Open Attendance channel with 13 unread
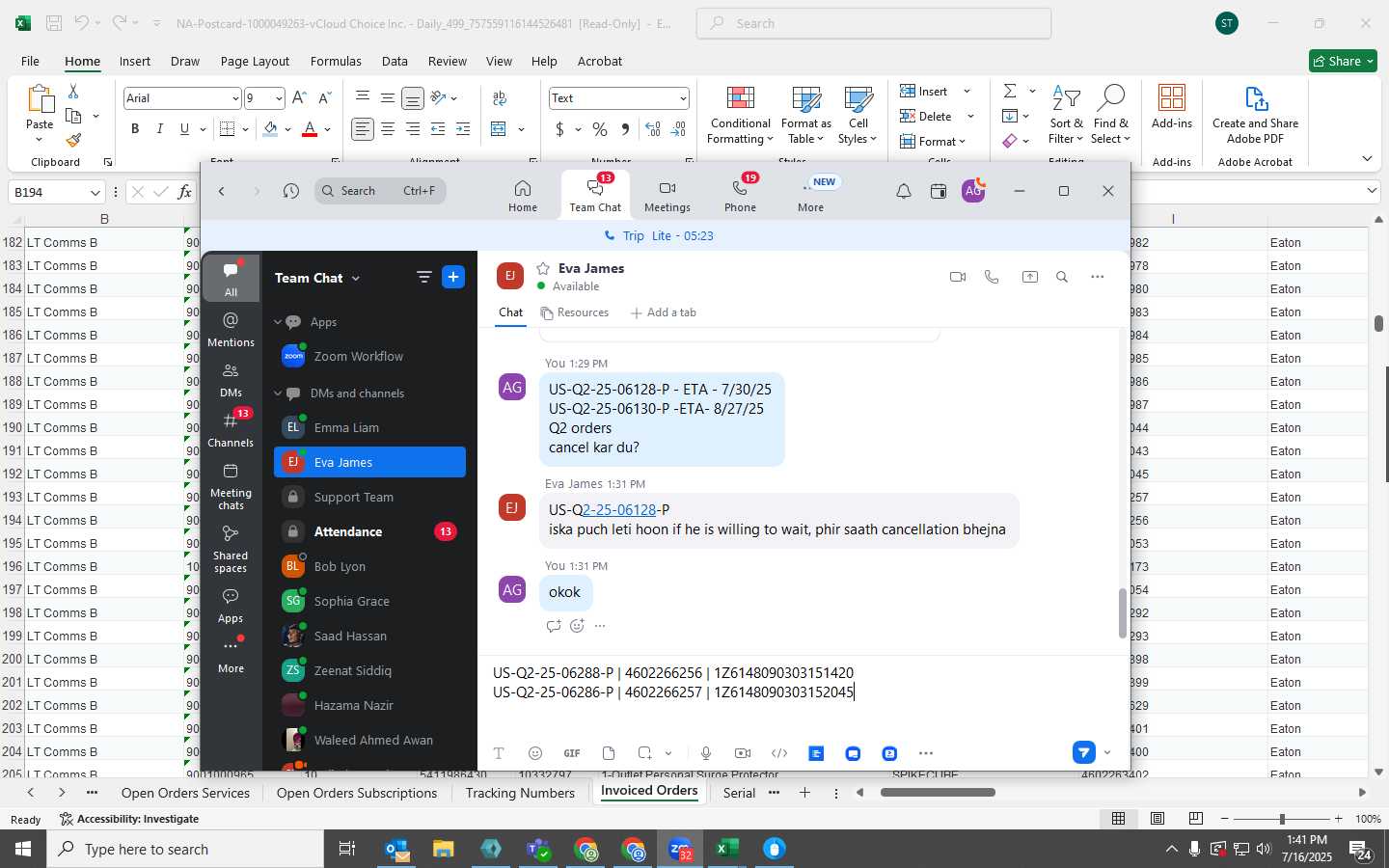This screenshot has height=868, width=1389. point(369,531)
